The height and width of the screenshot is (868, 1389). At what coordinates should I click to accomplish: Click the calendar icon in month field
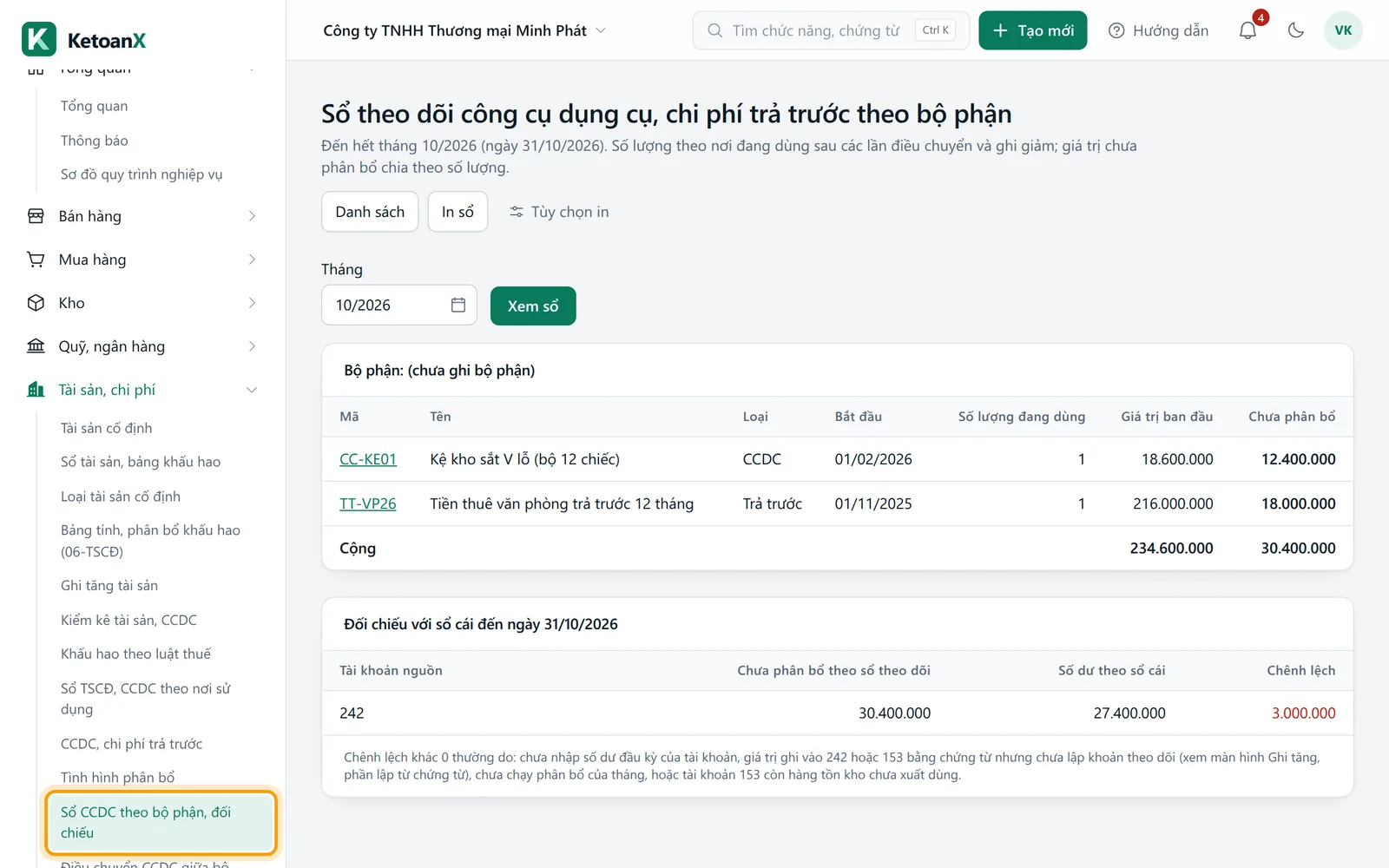tap(458, 305)
